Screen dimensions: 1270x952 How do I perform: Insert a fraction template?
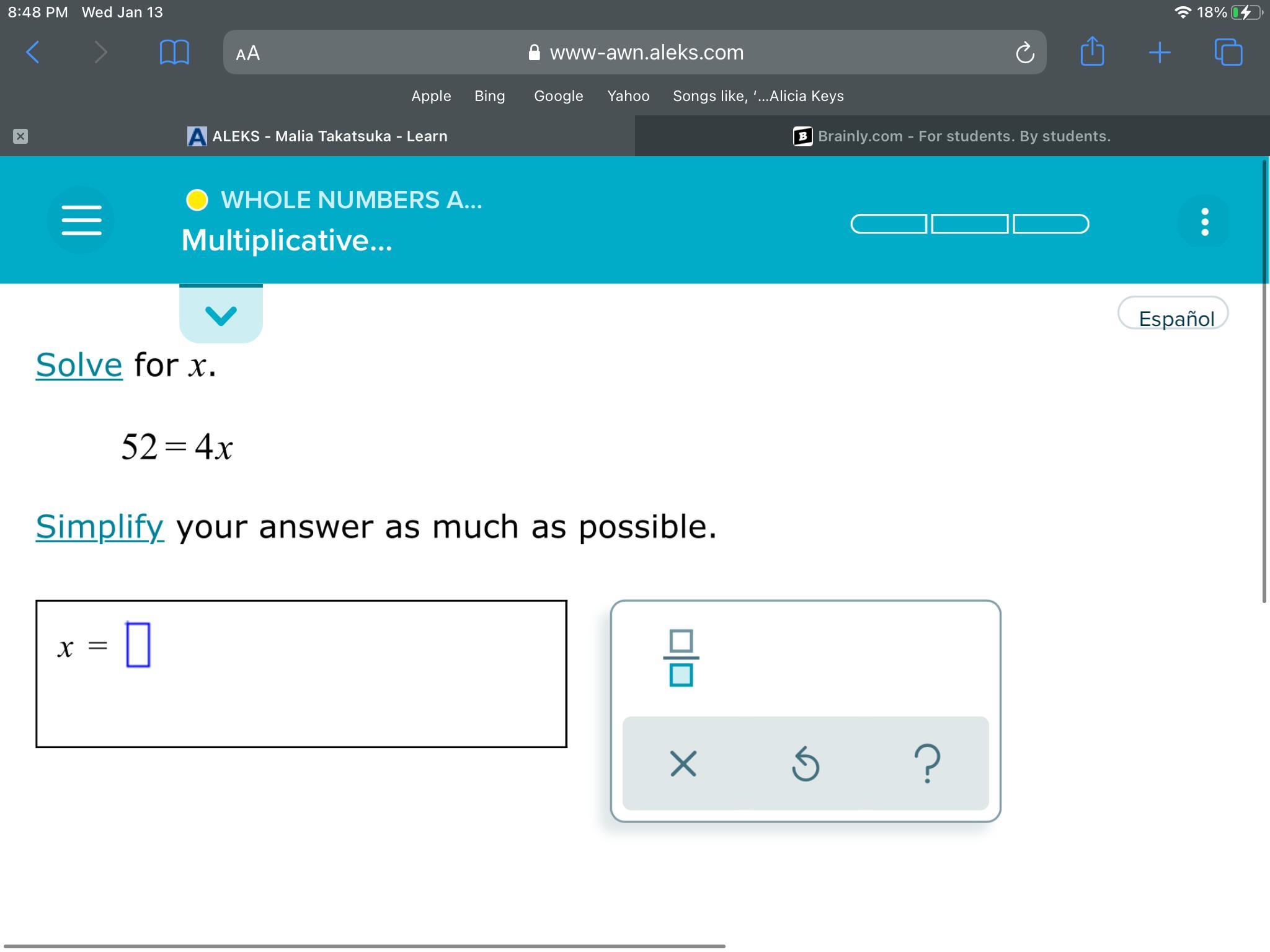tap(681, 658)
